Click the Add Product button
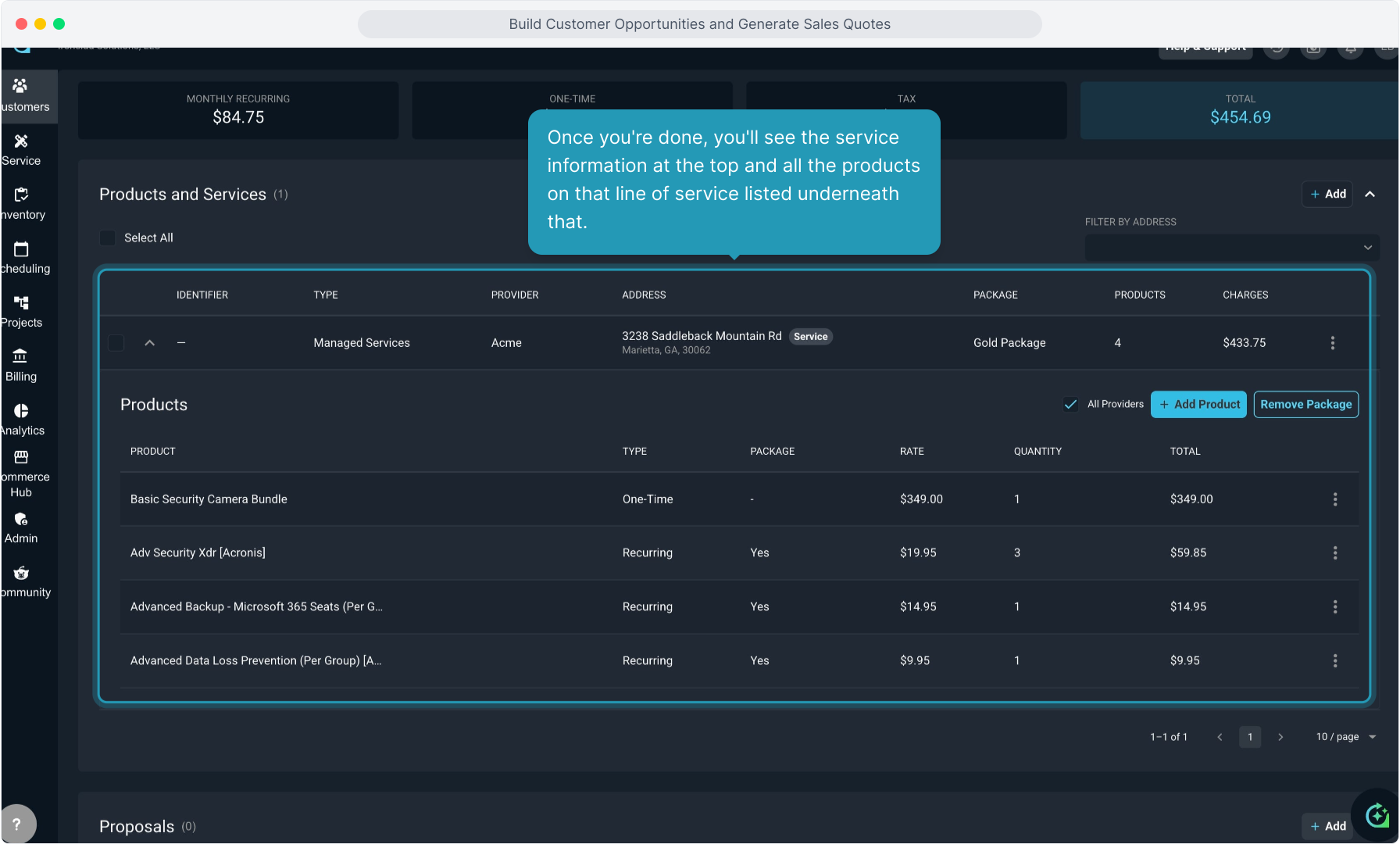The image size is (1400, 844). coord(1198,405)
